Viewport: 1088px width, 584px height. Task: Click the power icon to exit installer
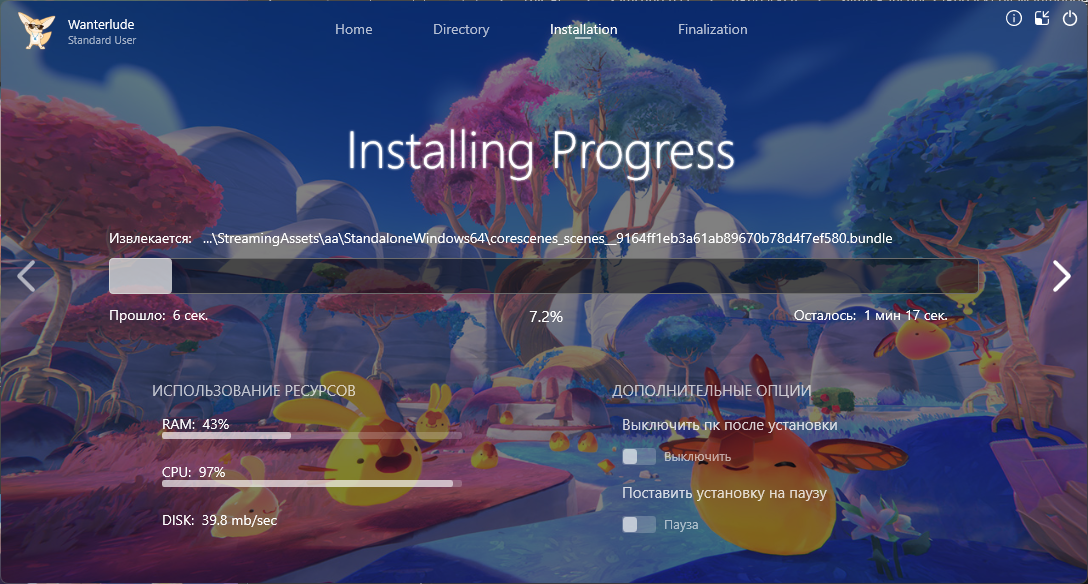tap(1070, 19)
